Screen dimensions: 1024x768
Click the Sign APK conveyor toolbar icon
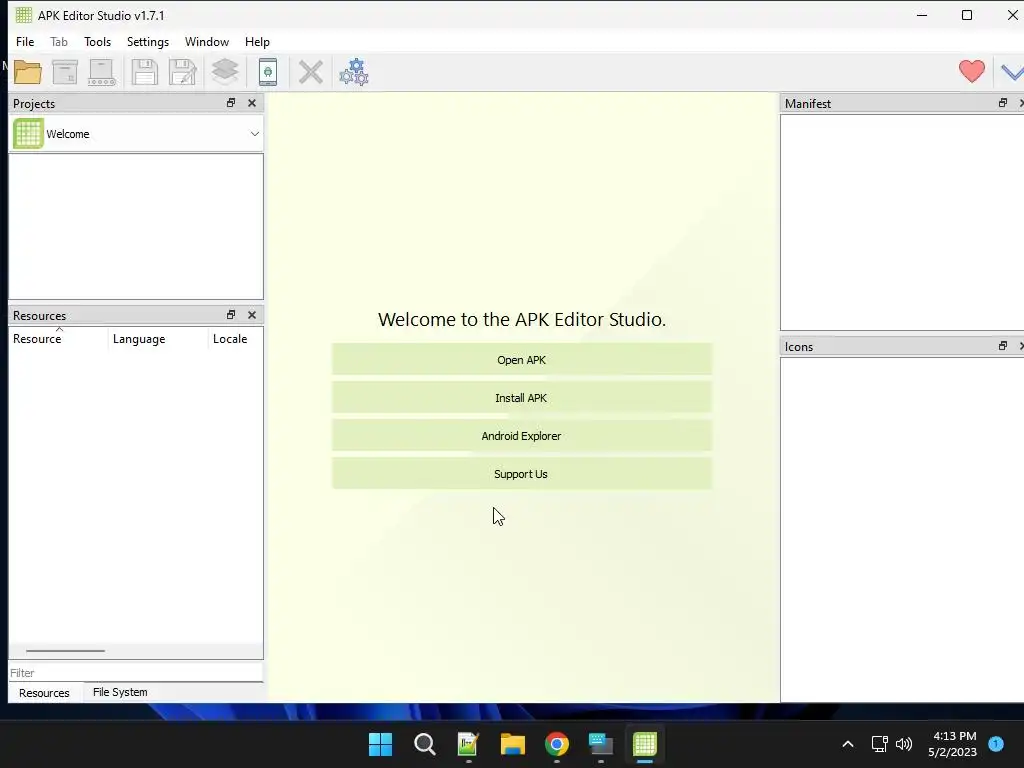(103, 72)
